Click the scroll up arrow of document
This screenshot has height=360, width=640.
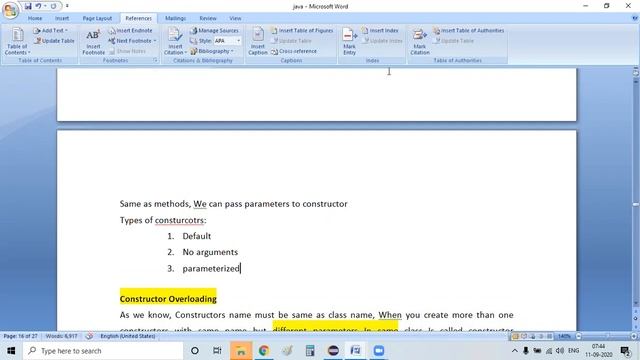(x=636, y=82)
